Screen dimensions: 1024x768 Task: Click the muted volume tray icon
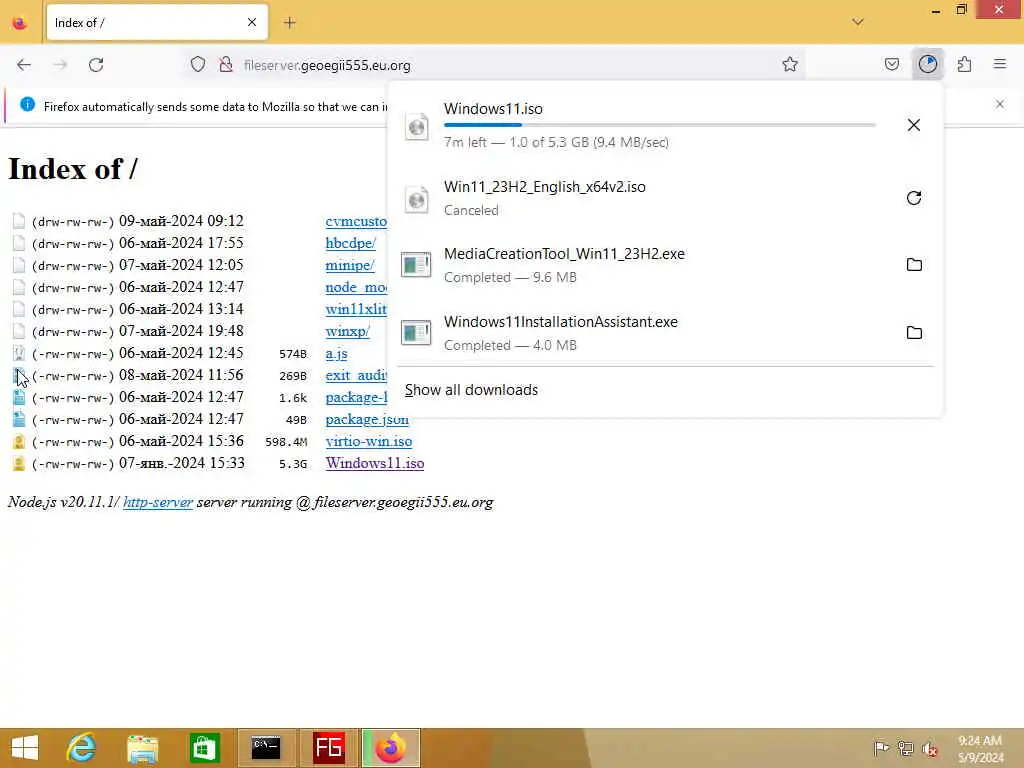[929, 748]
